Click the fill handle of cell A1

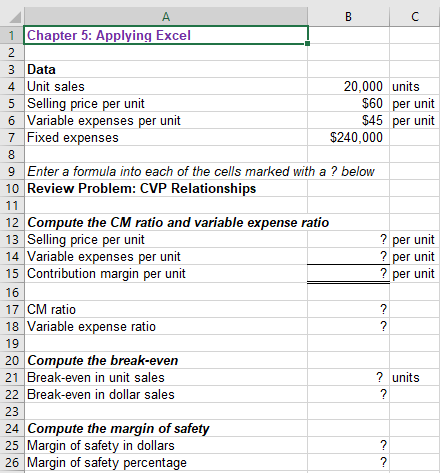click(307, 44)
